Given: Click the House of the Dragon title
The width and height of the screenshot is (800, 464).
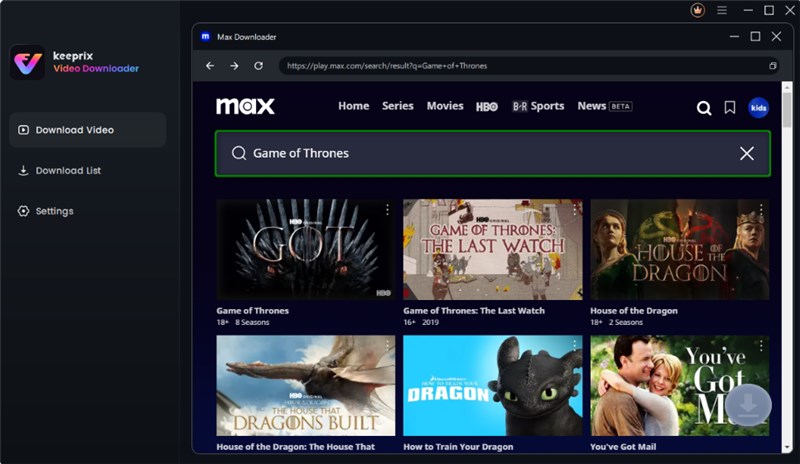Looking at the screenshot, I should (634, 310).
